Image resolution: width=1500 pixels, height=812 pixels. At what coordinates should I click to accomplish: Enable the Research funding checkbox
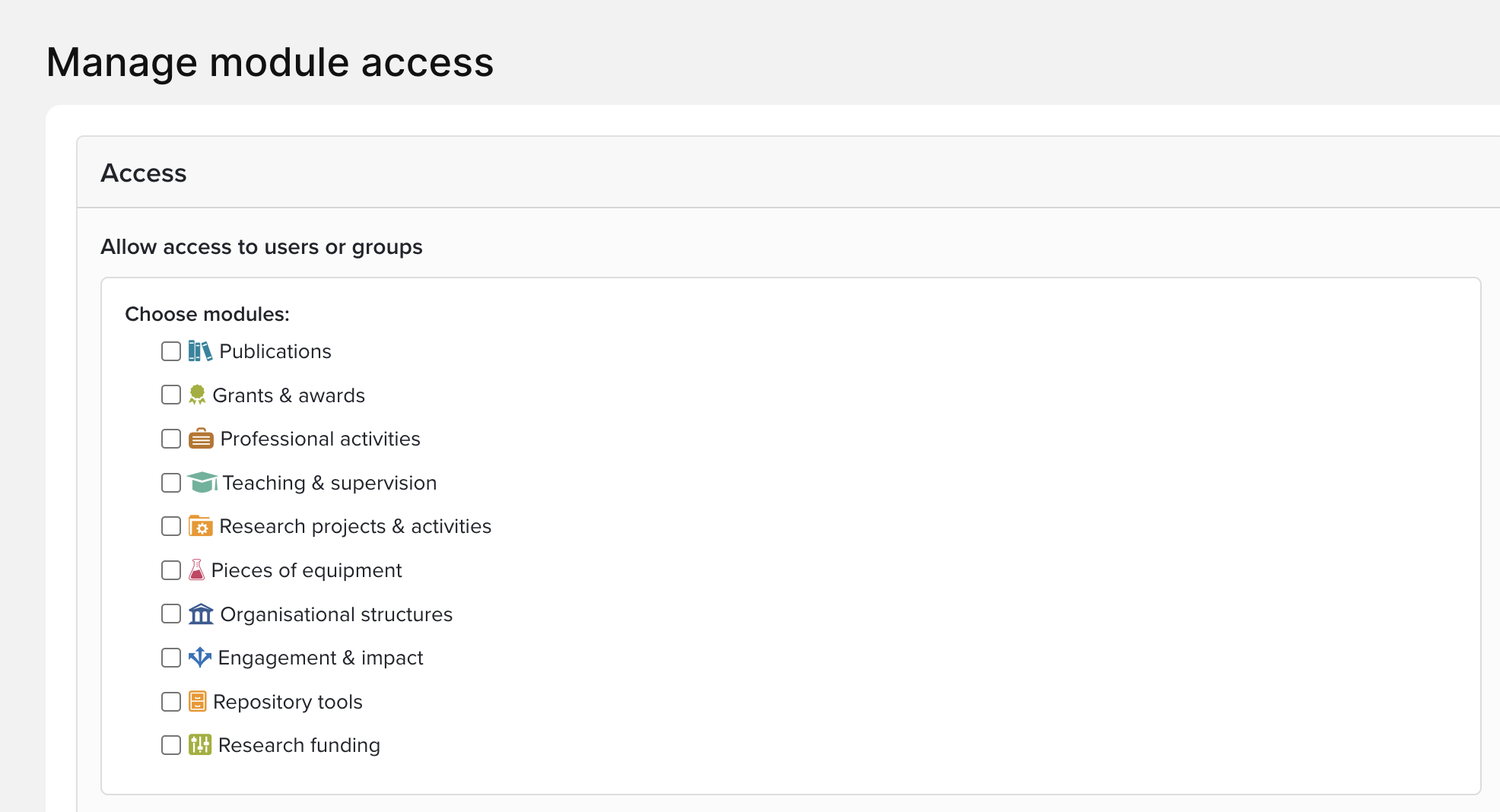pyautogui.click(x=171, y=745)
